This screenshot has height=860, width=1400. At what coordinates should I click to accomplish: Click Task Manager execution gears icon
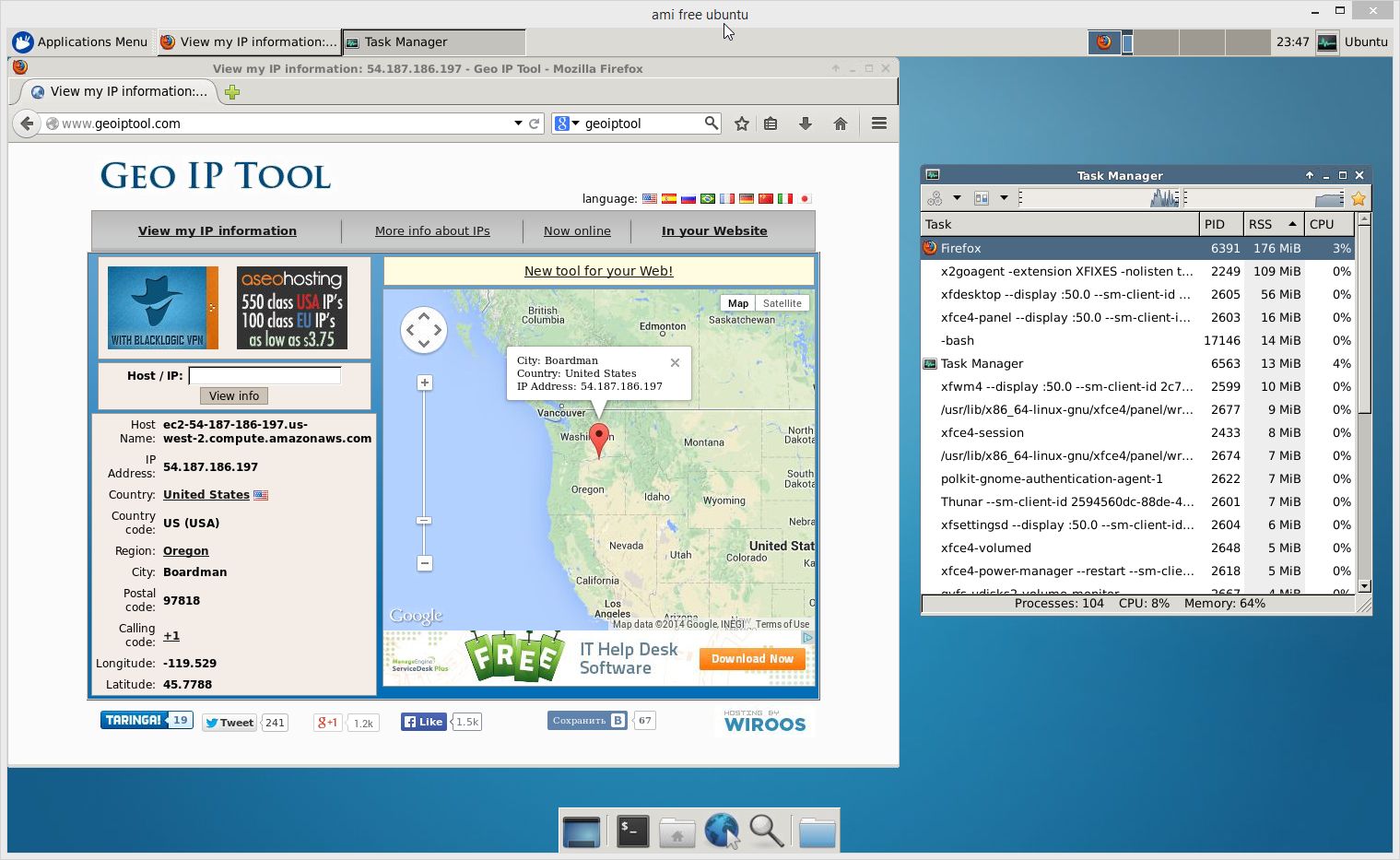(935, 198)
